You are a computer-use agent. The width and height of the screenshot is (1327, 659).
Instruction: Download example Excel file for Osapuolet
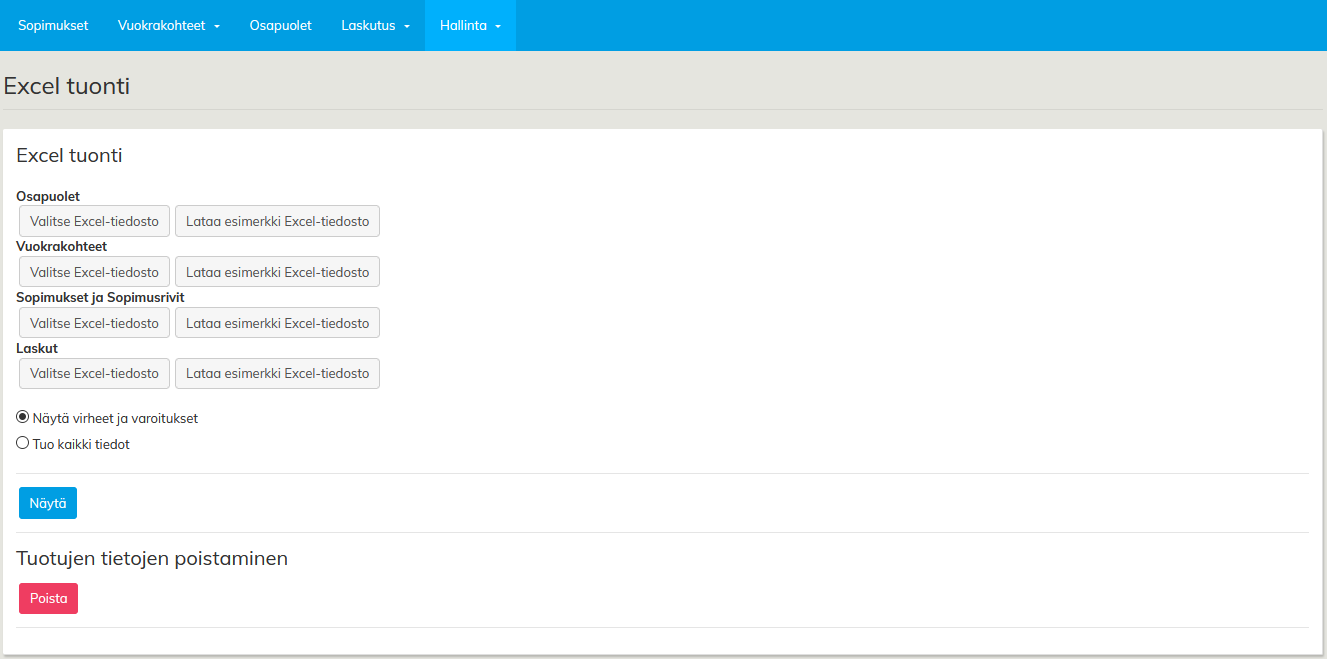[277, 221]
